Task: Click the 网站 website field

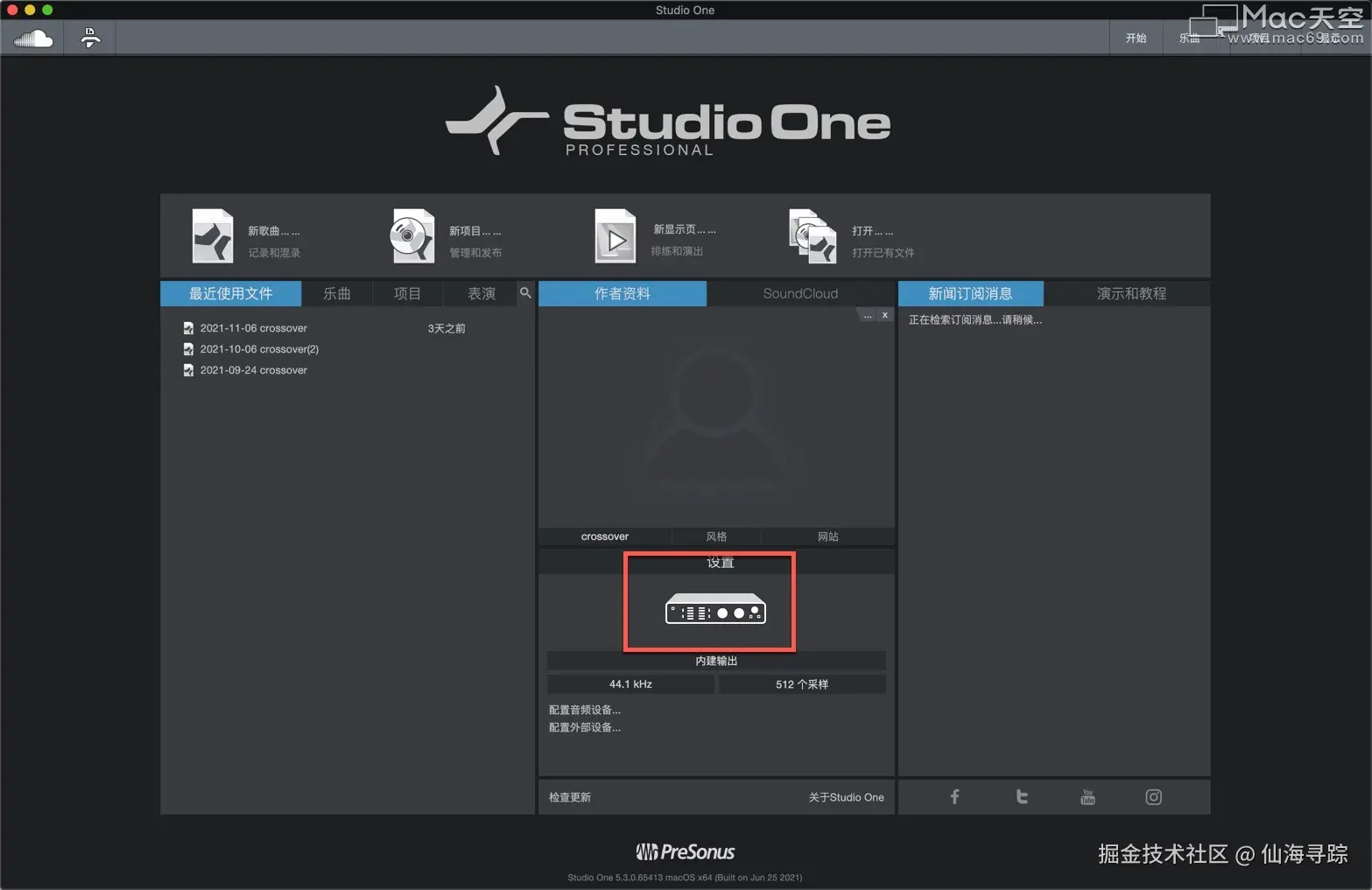Action: tap(828, 536)
